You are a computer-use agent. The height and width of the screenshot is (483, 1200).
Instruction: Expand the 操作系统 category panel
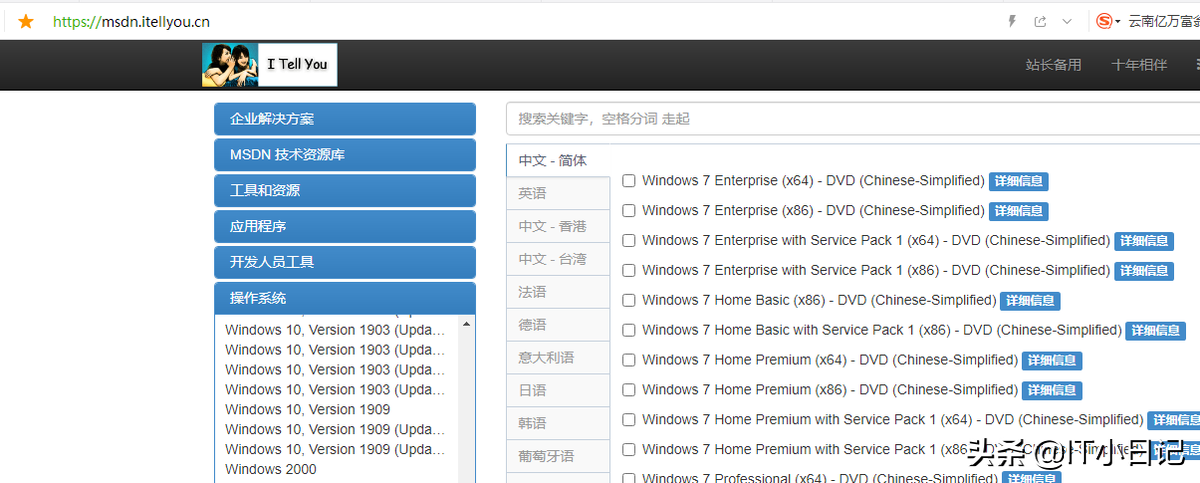pos(344,298)
